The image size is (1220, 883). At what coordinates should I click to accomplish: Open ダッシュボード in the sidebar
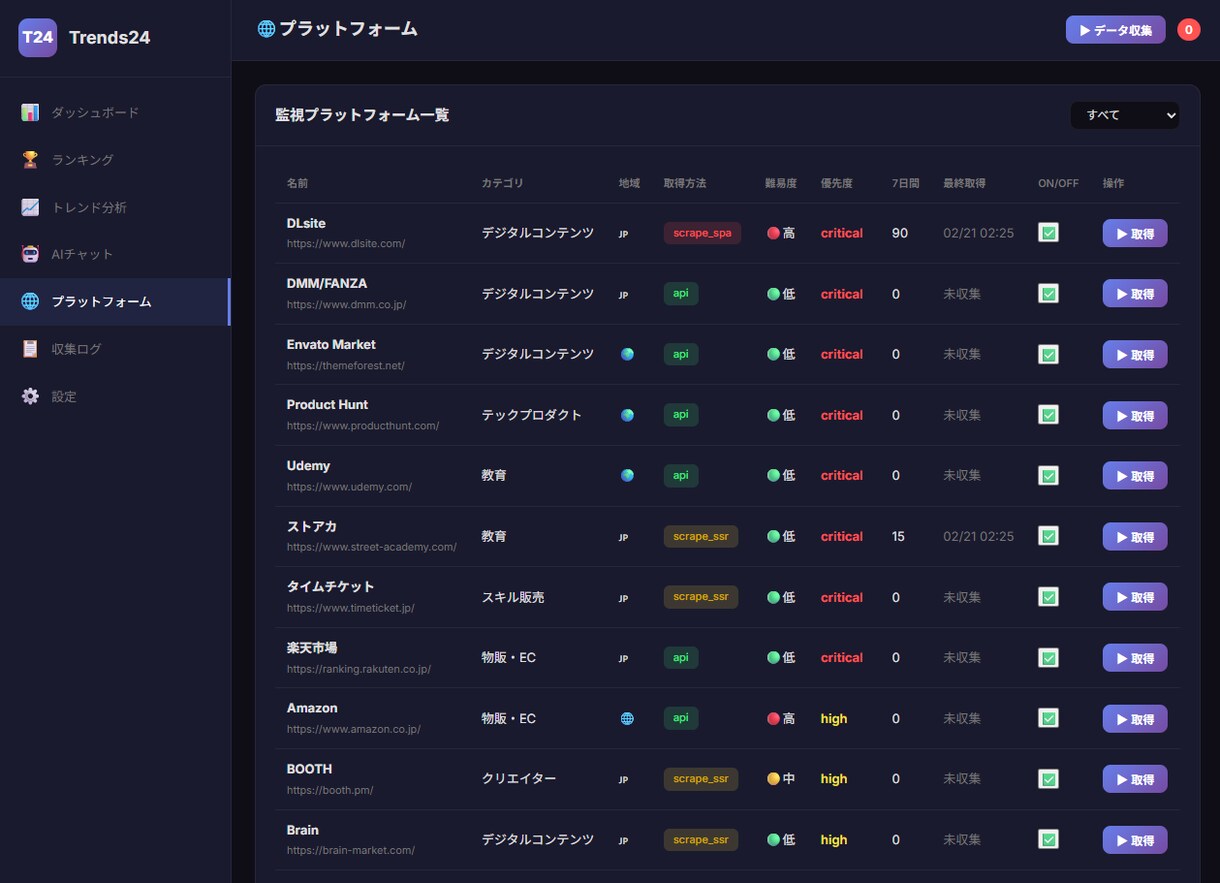115,112
